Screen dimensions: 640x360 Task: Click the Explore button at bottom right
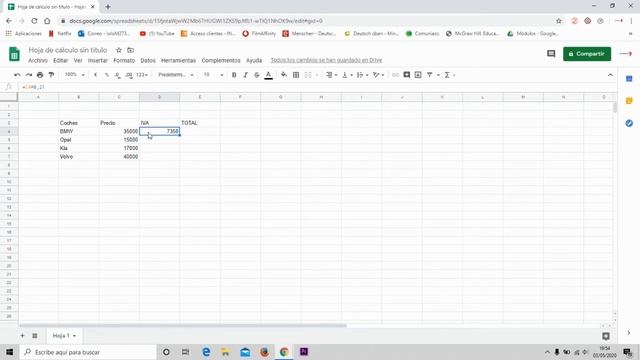pyautogui.click(x=606, y=336)
